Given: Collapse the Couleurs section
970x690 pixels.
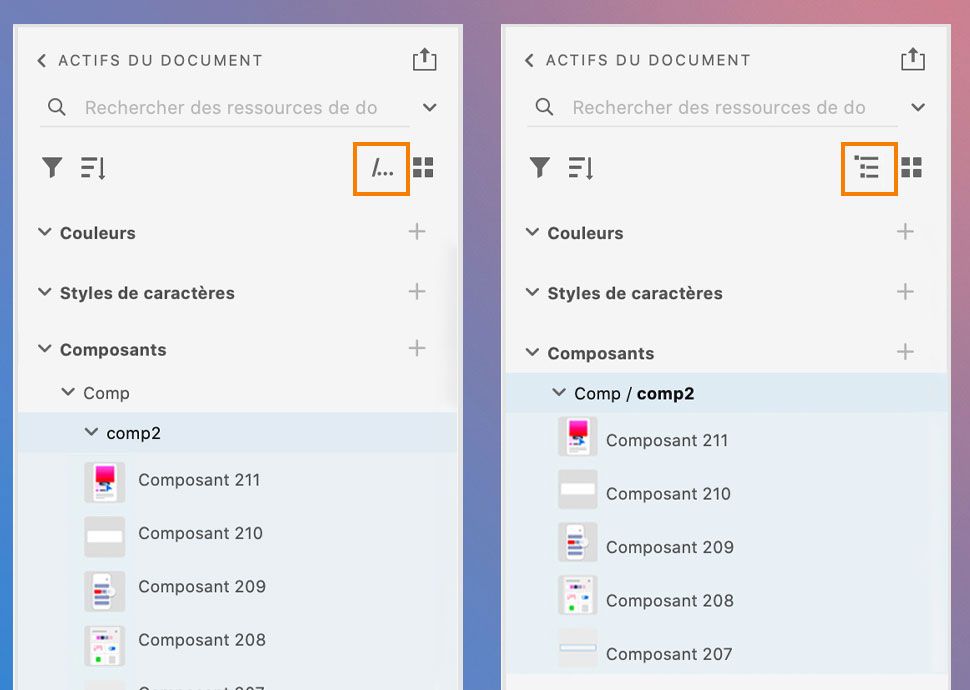Looking at the screenshot, I should click(44, 232).
